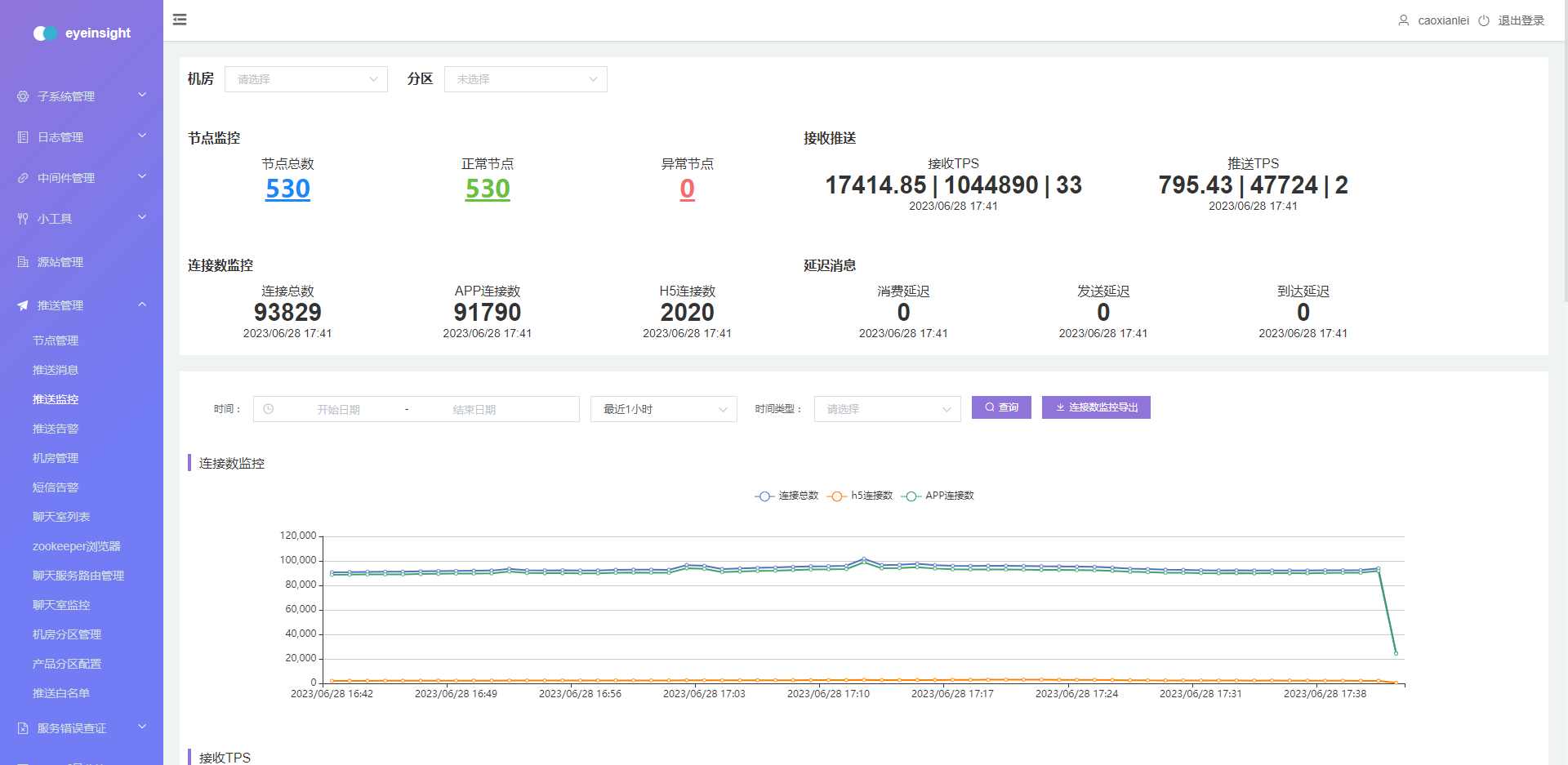The height and width of the screenshot is (765, 1568).
Task: Click the user avatar icon beside caoxianlei
Action: click(1404, 20)
